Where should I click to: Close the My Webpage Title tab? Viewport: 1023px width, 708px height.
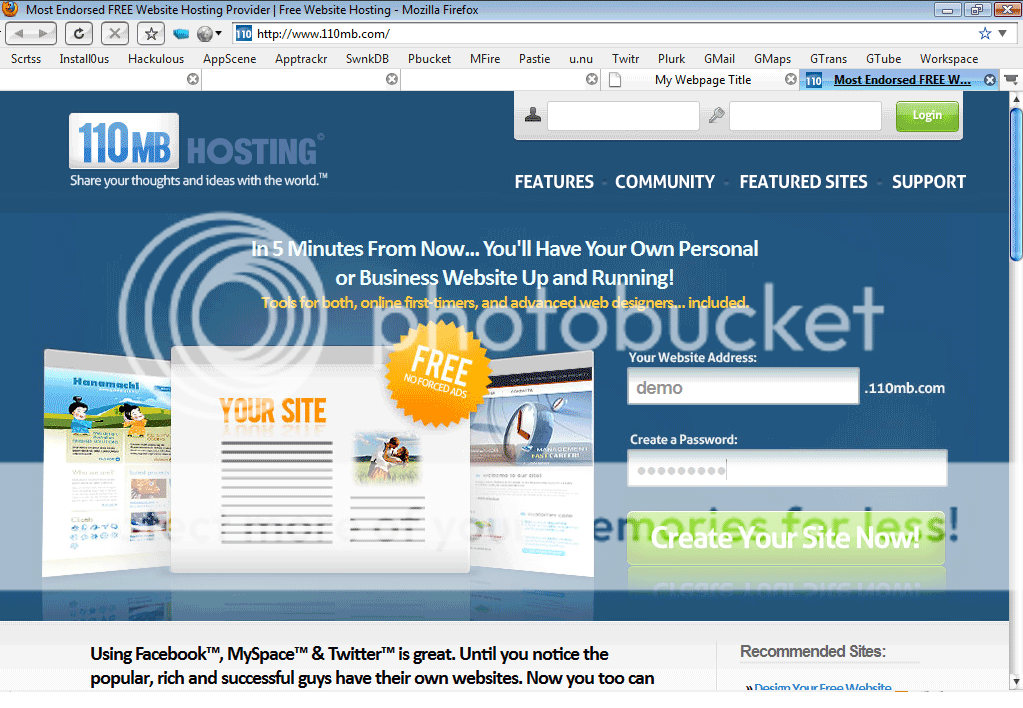[791, 79]
